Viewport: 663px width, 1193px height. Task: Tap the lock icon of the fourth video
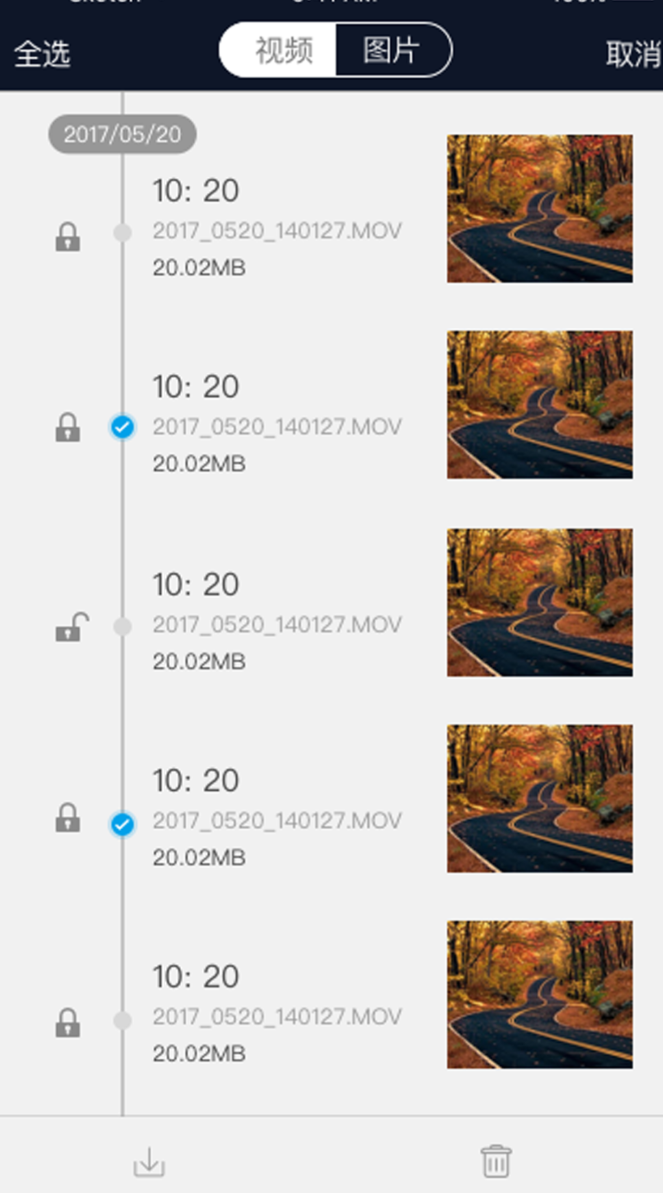click(67, 817)
